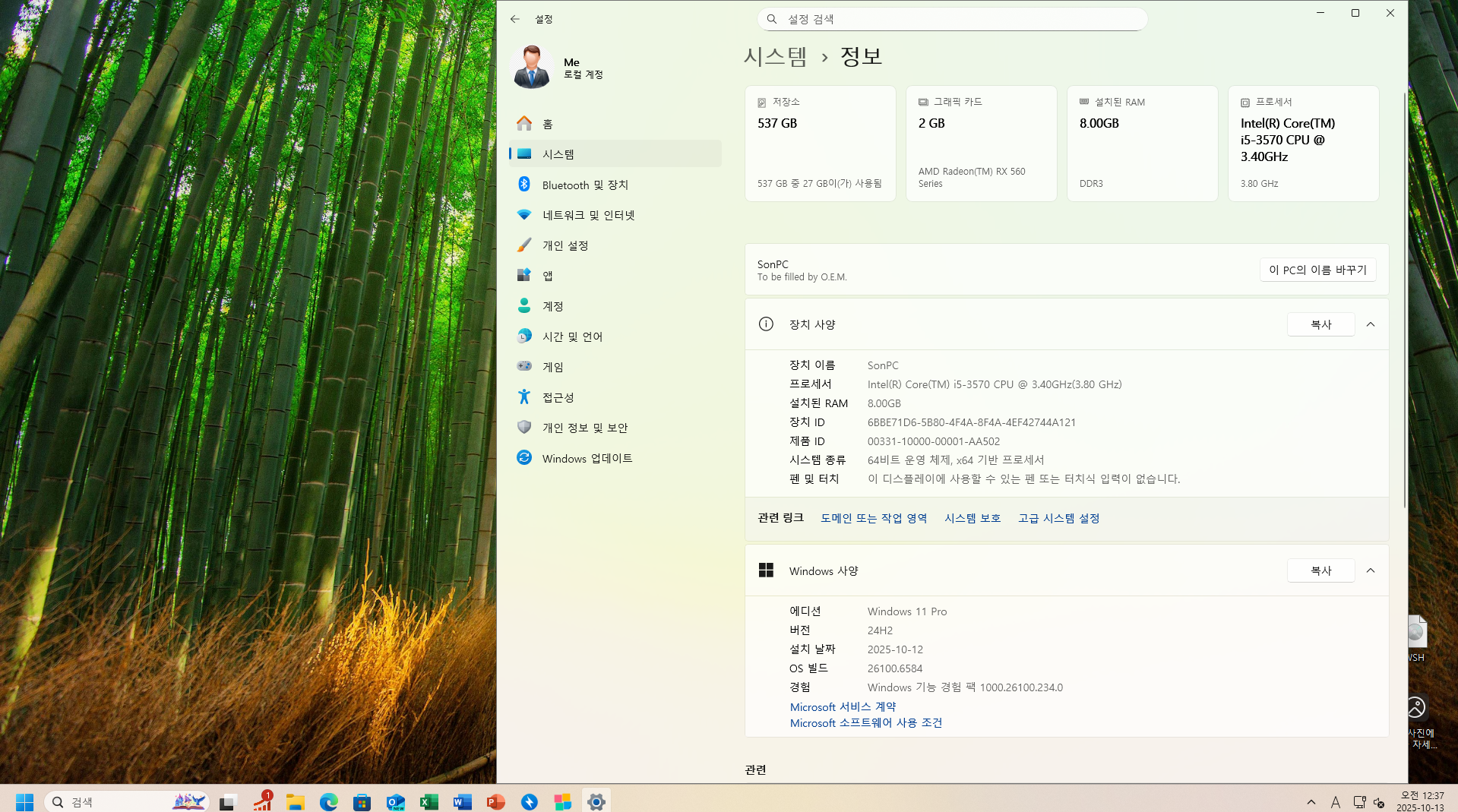1458x812 pixels.
Task: Click 이 PC의 이름 바꾸기 button
Action: 1317,270
